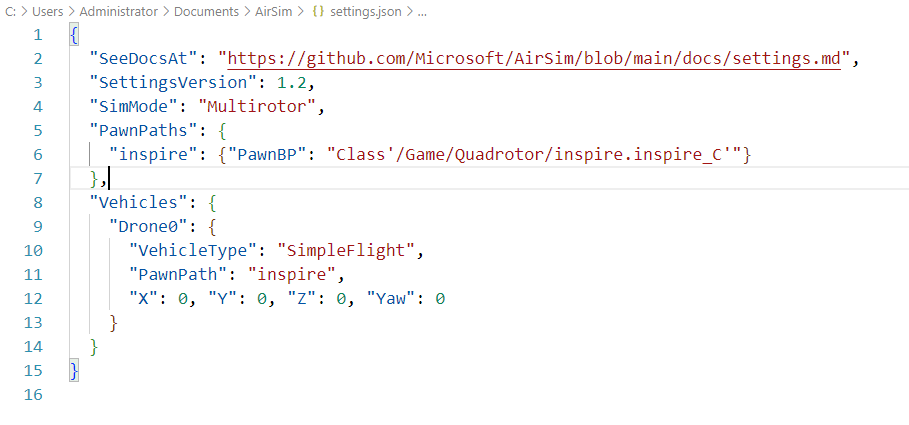This screenshot has width=909, height=425.
Task: Open the C: drive breadcrumb
Action: (x=9, y=12)
